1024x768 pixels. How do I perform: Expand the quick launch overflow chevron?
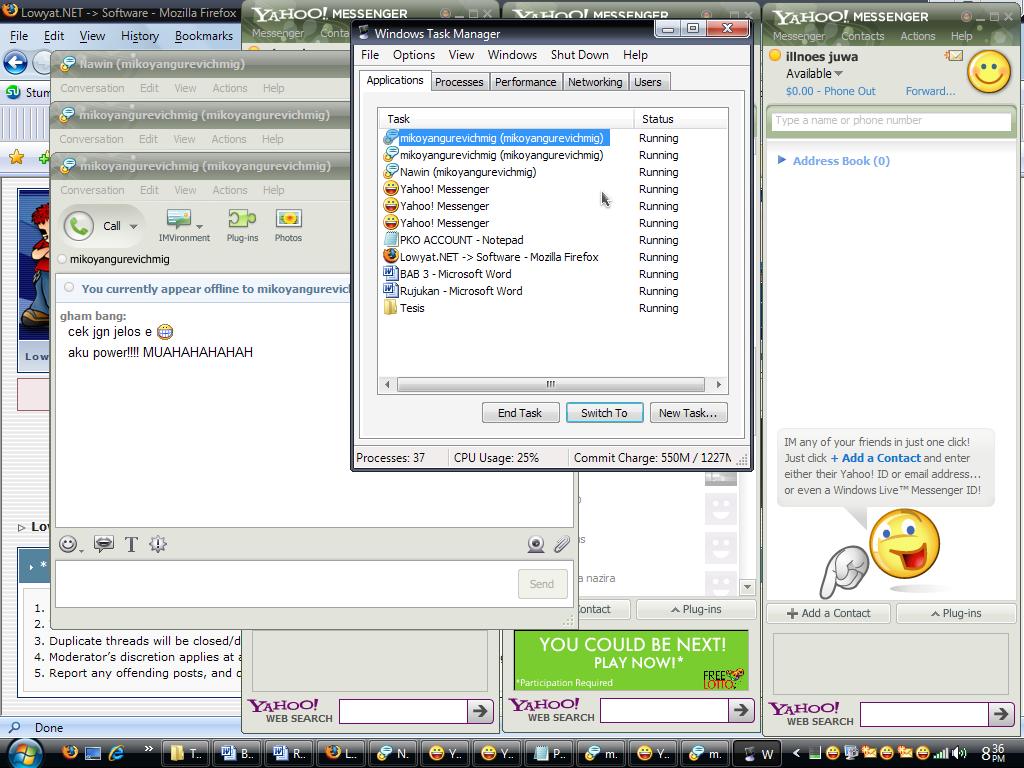coord(148,748)
